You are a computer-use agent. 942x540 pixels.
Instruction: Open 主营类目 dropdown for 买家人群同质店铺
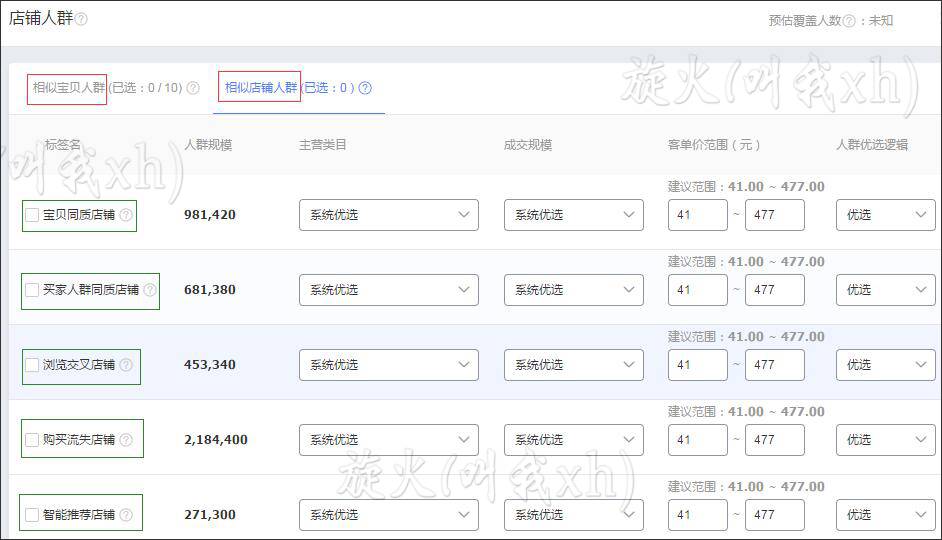[389, 290]
